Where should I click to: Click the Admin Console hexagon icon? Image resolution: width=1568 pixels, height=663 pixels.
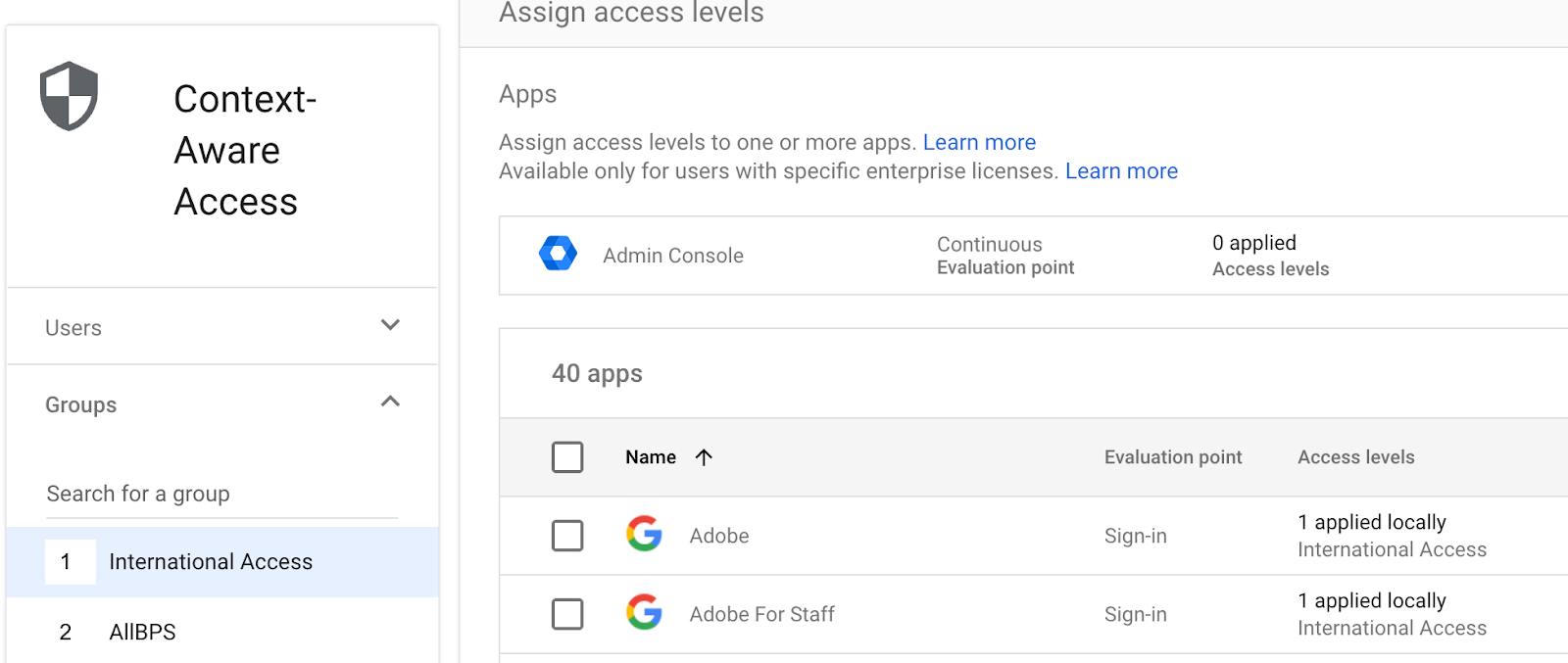pos(558,254)
